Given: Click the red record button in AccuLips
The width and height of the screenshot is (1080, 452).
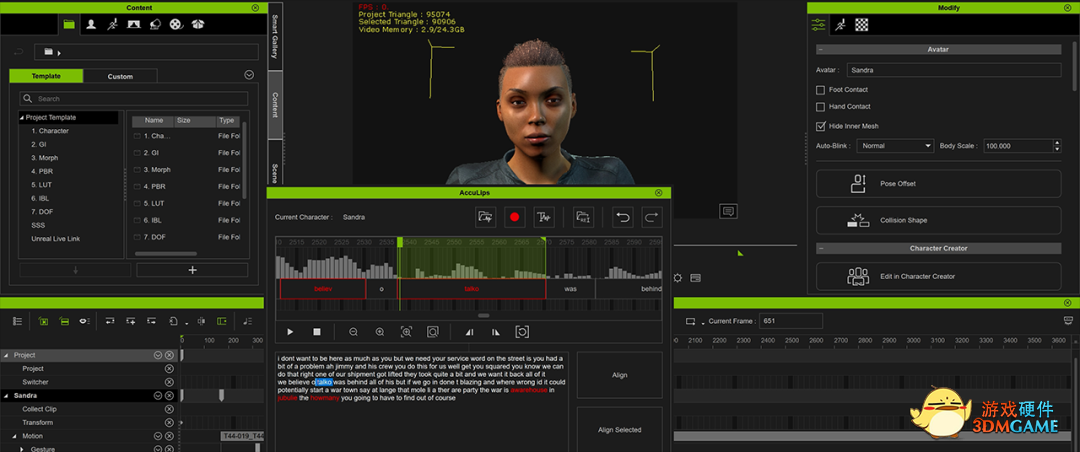Looking at the screenshot, I should (x=515, y=217).
